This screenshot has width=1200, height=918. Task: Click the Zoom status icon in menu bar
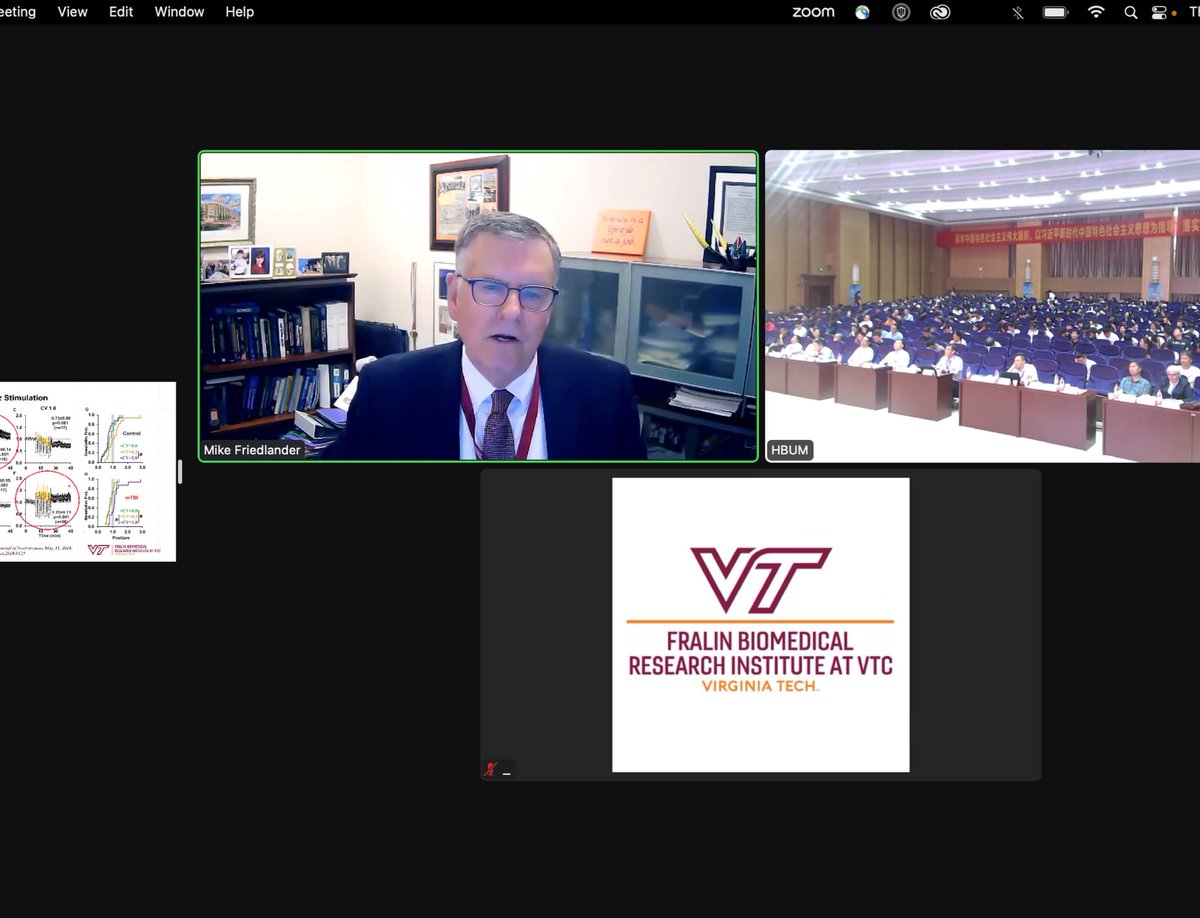pyautogui.click(x=813, y=12)
